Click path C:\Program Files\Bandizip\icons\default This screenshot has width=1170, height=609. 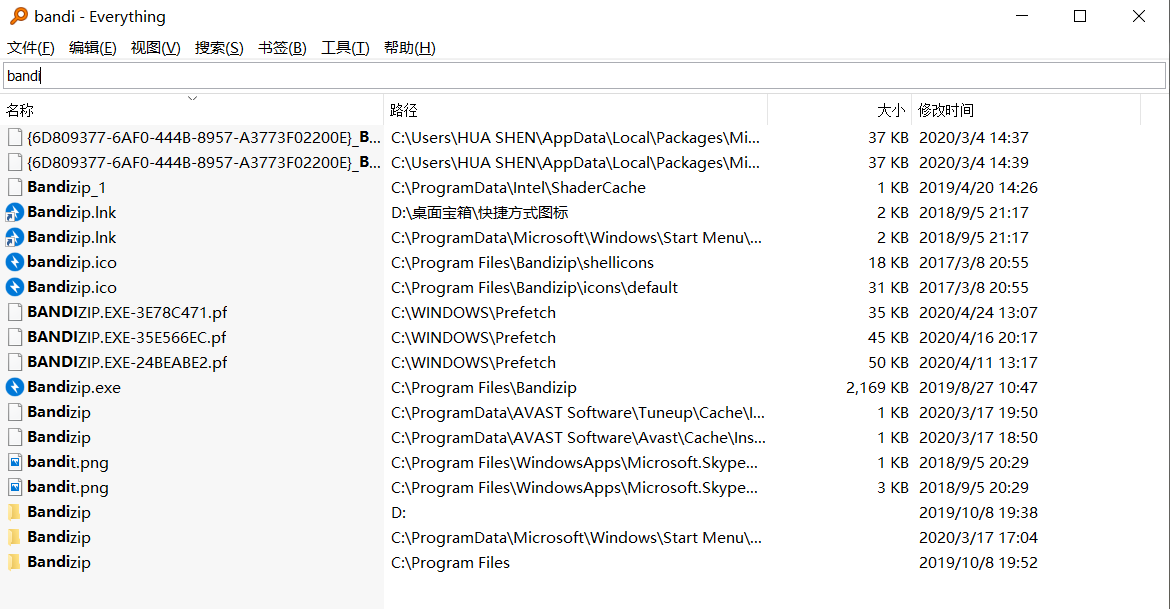click(534, 287)
